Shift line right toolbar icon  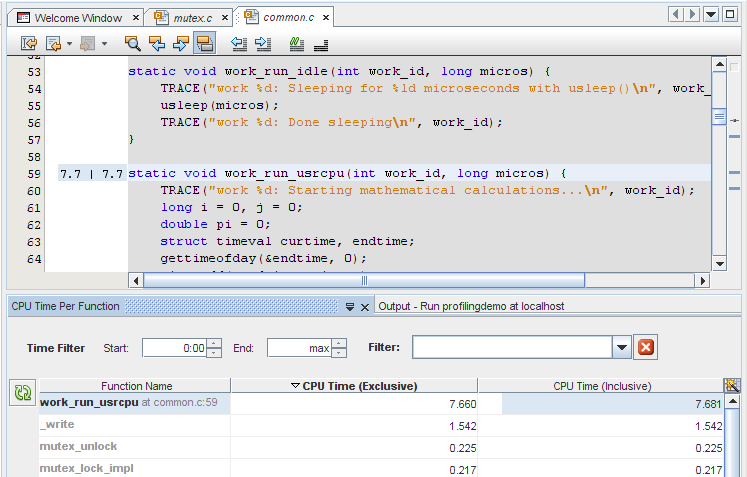coord(263,43)
